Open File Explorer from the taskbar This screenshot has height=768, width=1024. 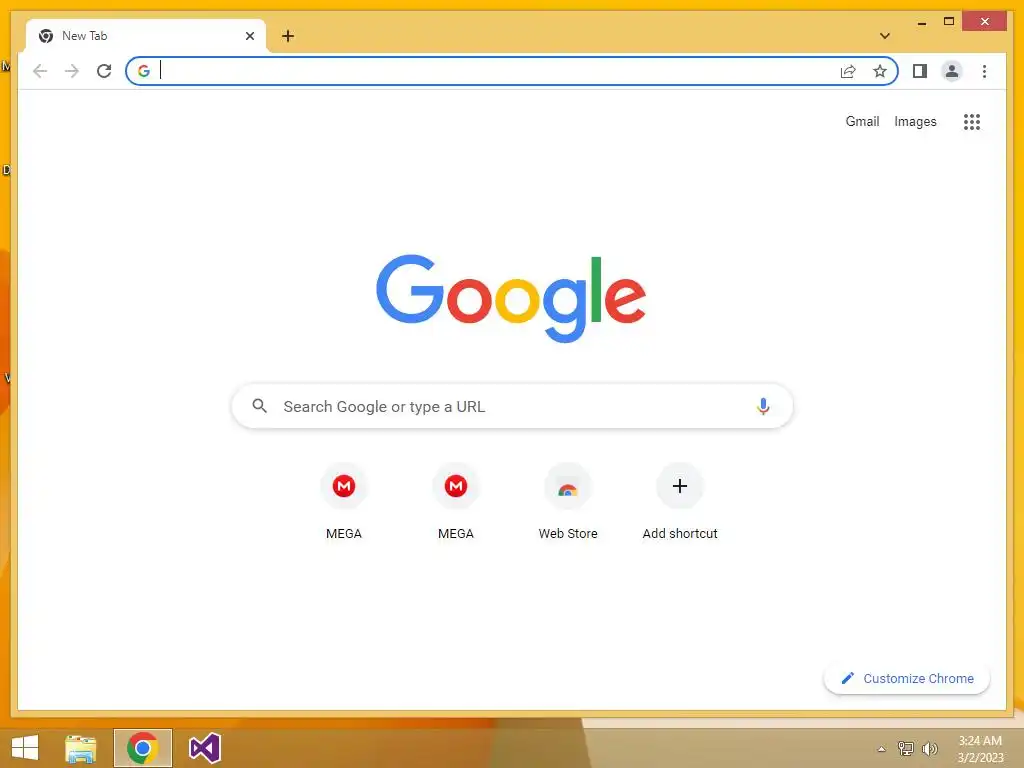pyautogui.click(x=81, y=748)
